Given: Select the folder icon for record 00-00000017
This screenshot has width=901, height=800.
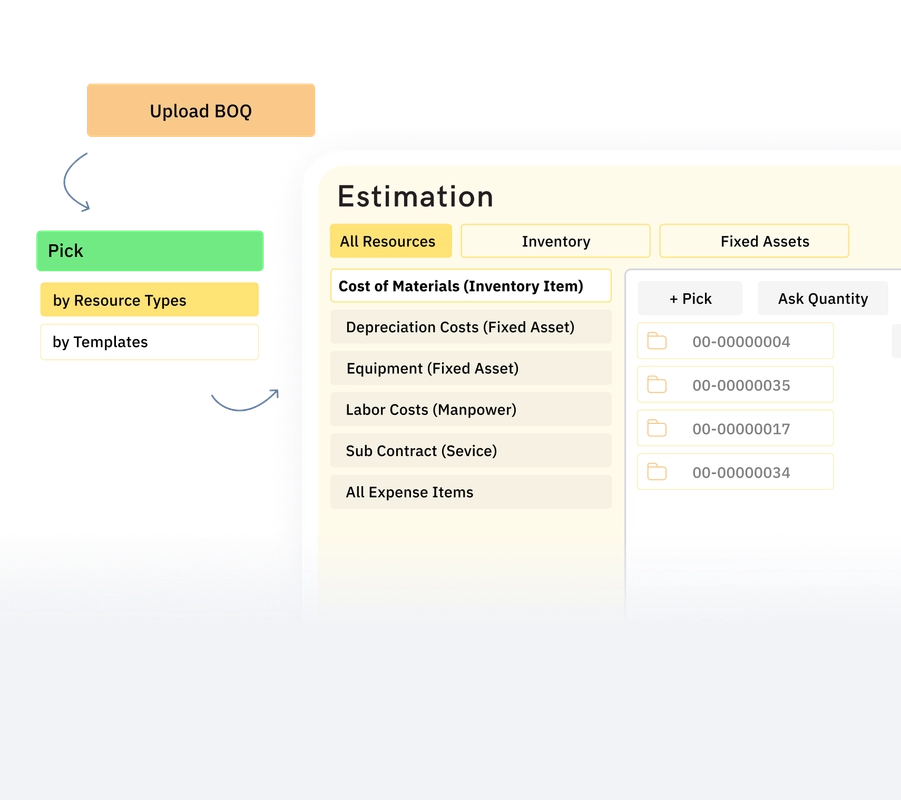Looking at the screenshot, I should click(x=657, y=427).
